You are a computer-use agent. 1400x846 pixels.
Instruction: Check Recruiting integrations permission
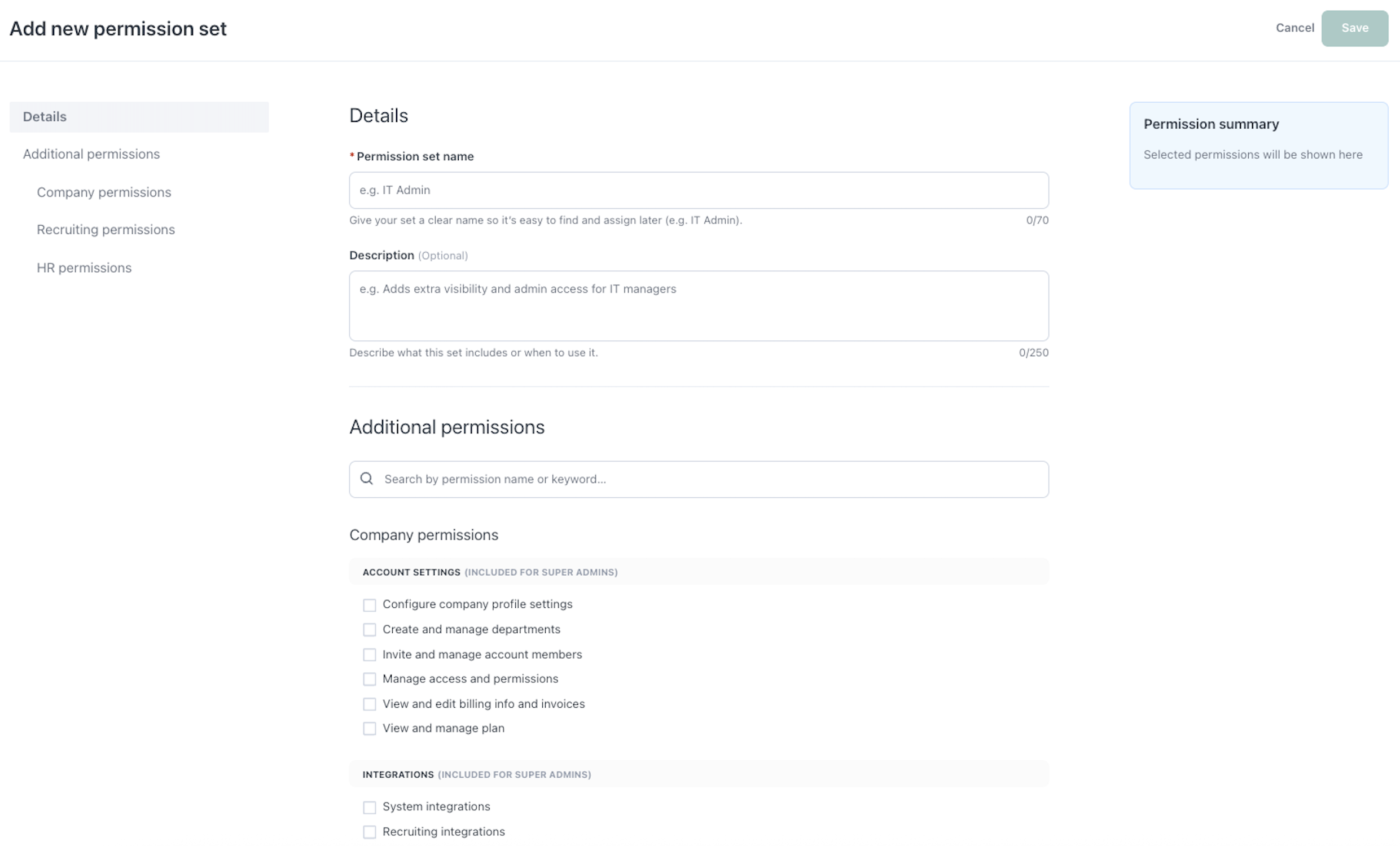(x=370, y=831)
